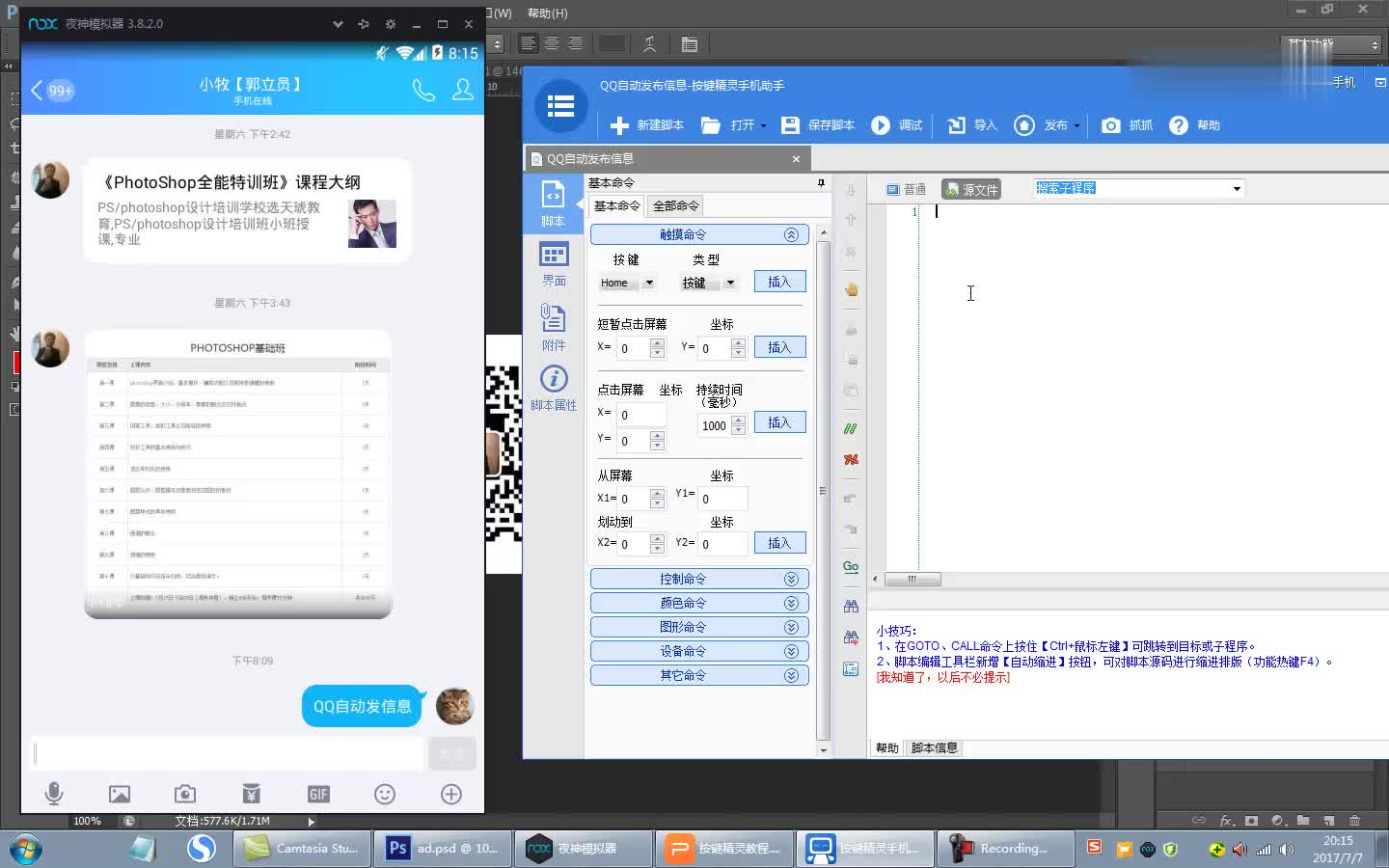Expand the 其它命令 section
Image resolution: width=1389 pixels, height=868 pixels.
[699, 675]
